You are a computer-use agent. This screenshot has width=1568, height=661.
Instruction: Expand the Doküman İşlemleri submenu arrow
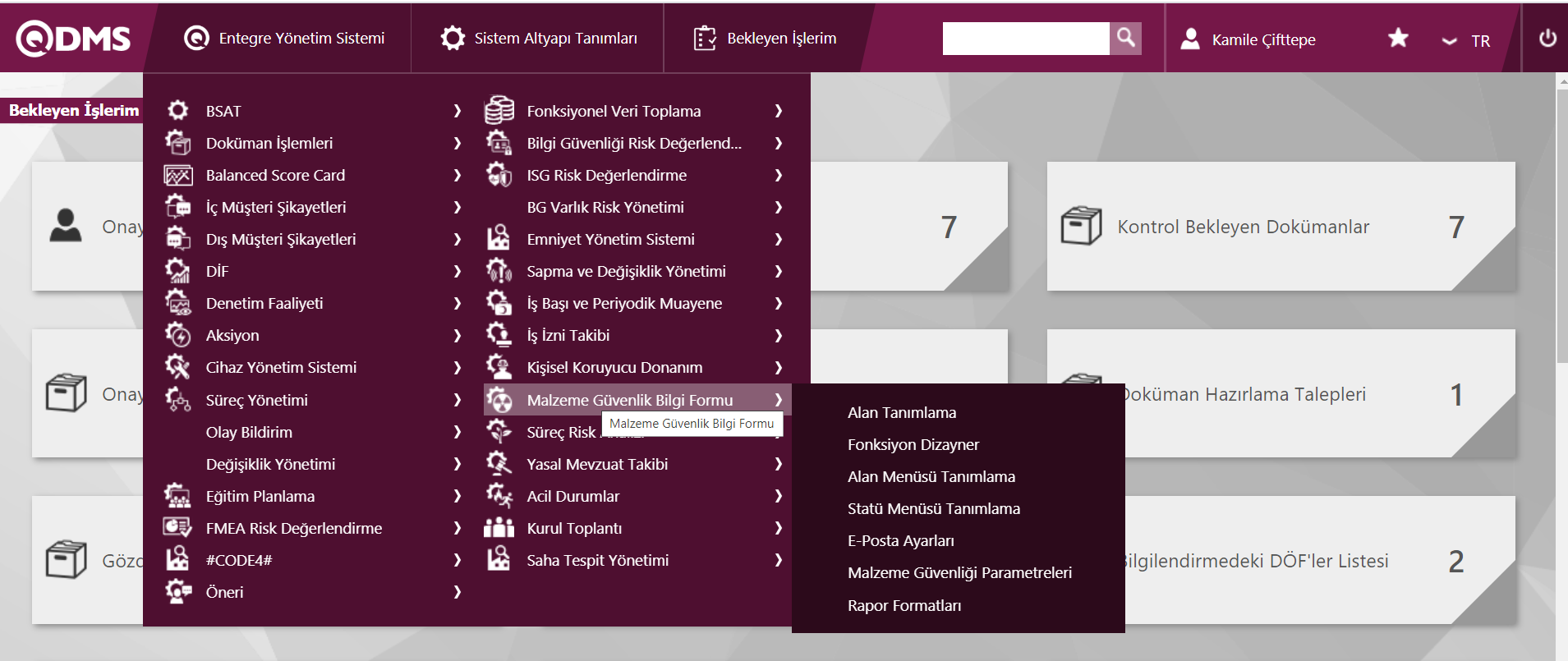point(458,143)
